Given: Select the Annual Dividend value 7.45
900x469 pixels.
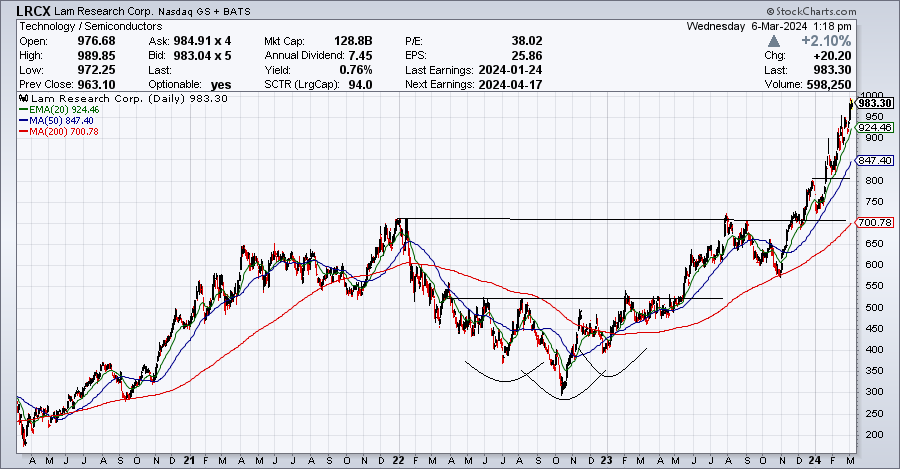Looking at the screenshot, I should click(360, 56).
